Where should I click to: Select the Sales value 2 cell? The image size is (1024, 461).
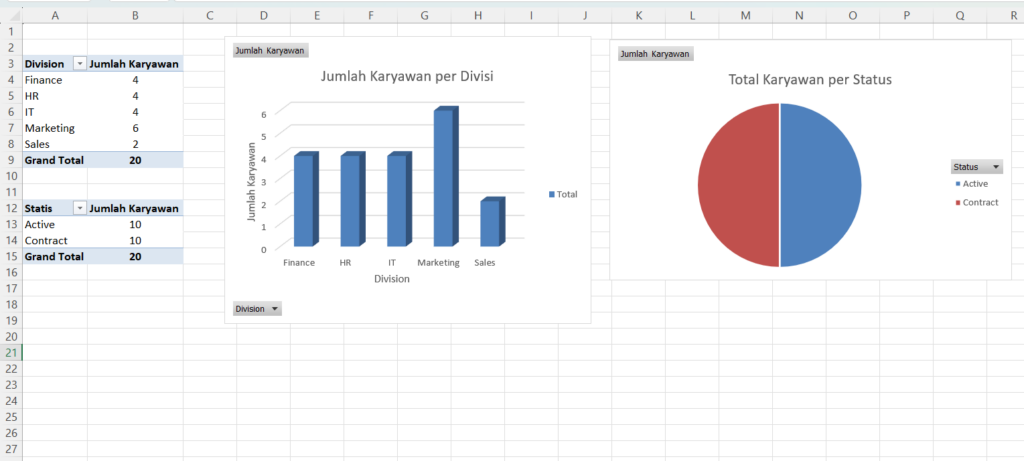pos(135,144)
